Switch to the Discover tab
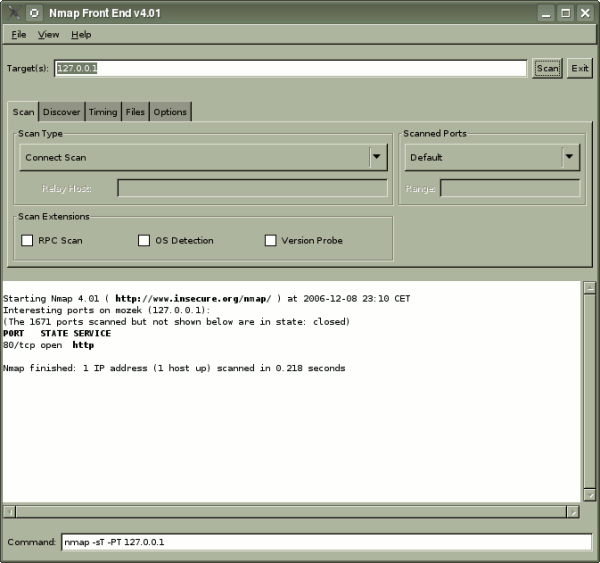 tap(62, 112)
